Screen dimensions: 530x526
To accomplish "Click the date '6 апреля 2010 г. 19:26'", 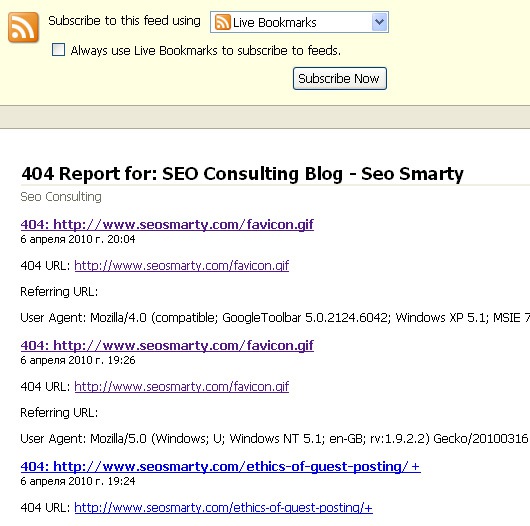I will [78, 360].
